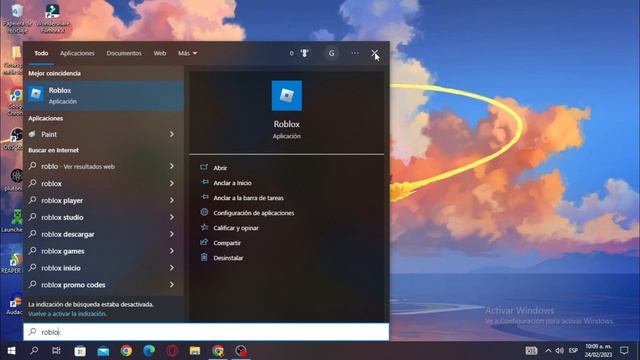Screen dimensions: 640x360
Task: Open Microsoft Store from taskbar
Action: point(80,351)
